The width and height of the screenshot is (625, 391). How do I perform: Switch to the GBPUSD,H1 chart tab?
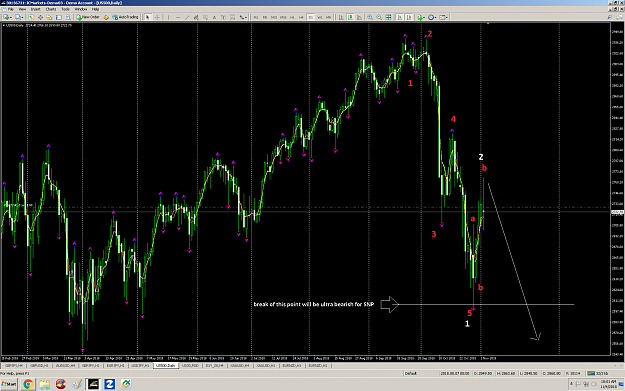(39, 365)
